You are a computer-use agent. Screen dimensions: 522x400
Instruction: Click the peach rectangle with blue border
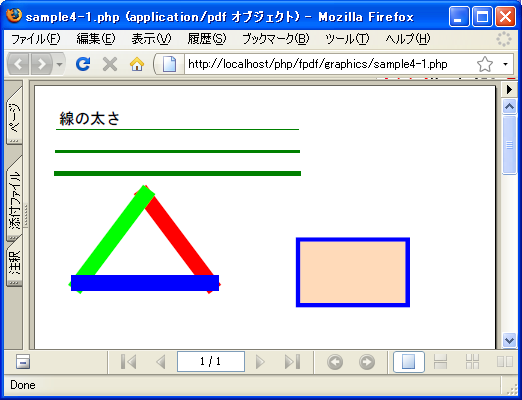353,272
